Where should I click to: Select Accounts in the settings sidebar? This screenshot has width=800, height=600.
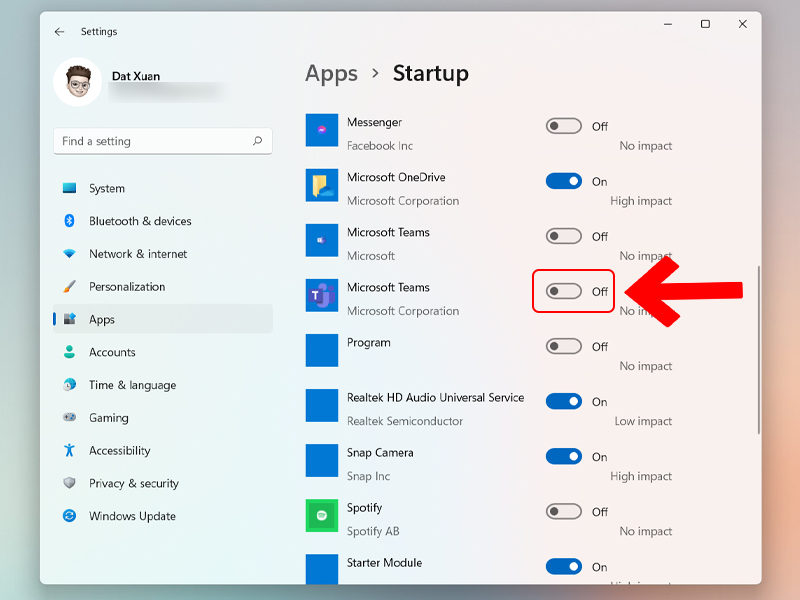click(x=110, y=352)
